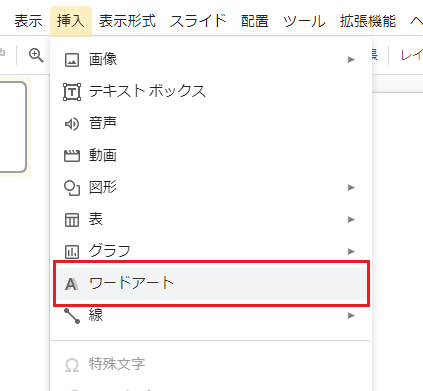Select the 図形 label

[103, 187]
